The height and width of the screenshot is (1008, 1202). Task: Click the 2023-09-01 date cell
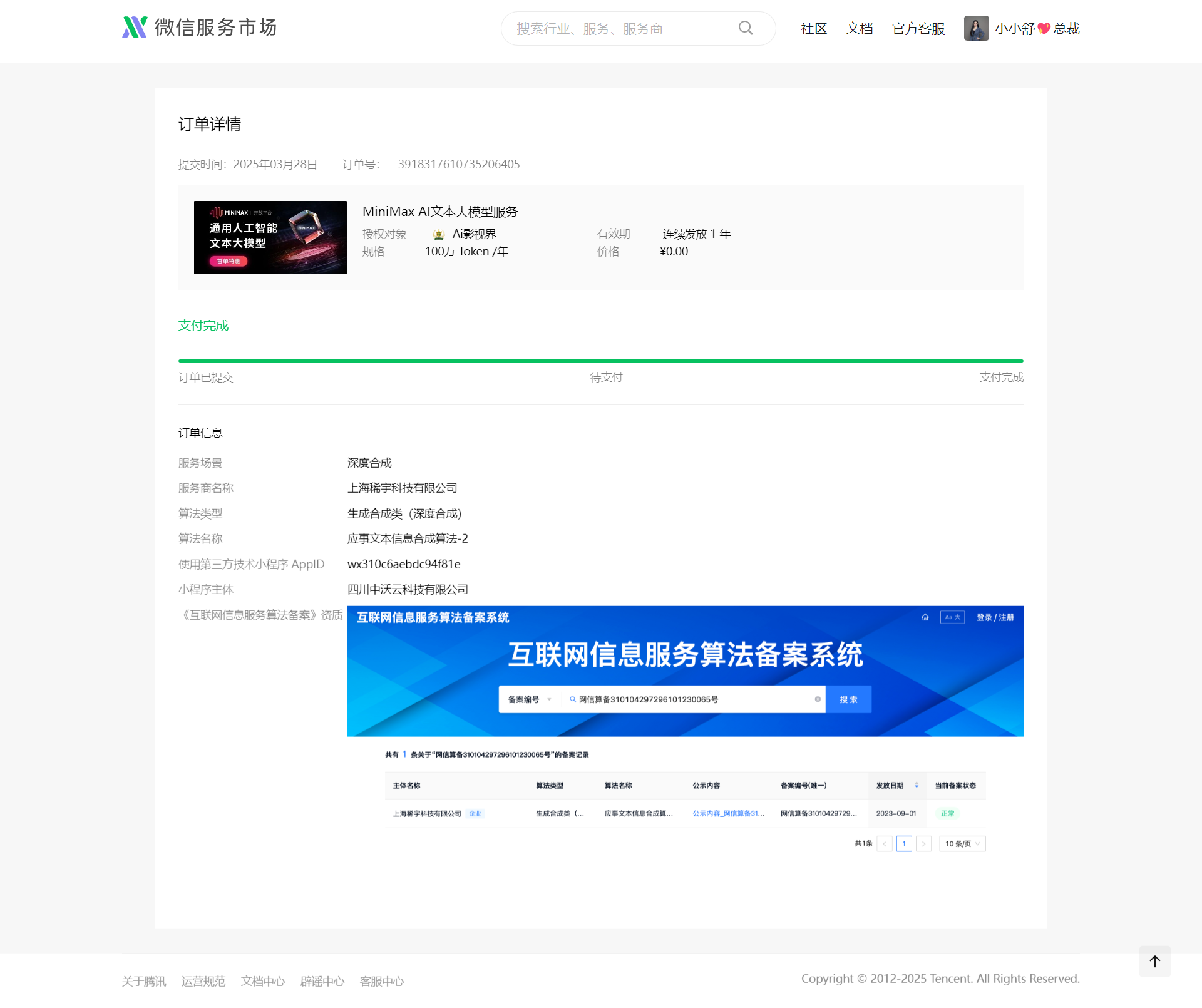click(896, 813)
